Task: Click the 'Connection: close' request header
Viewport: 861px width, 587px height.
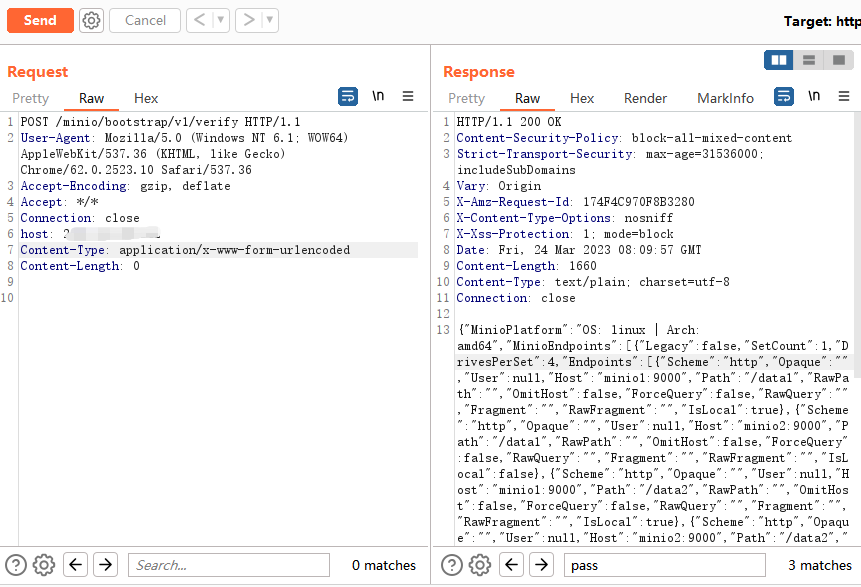Action: pos(80,218)
